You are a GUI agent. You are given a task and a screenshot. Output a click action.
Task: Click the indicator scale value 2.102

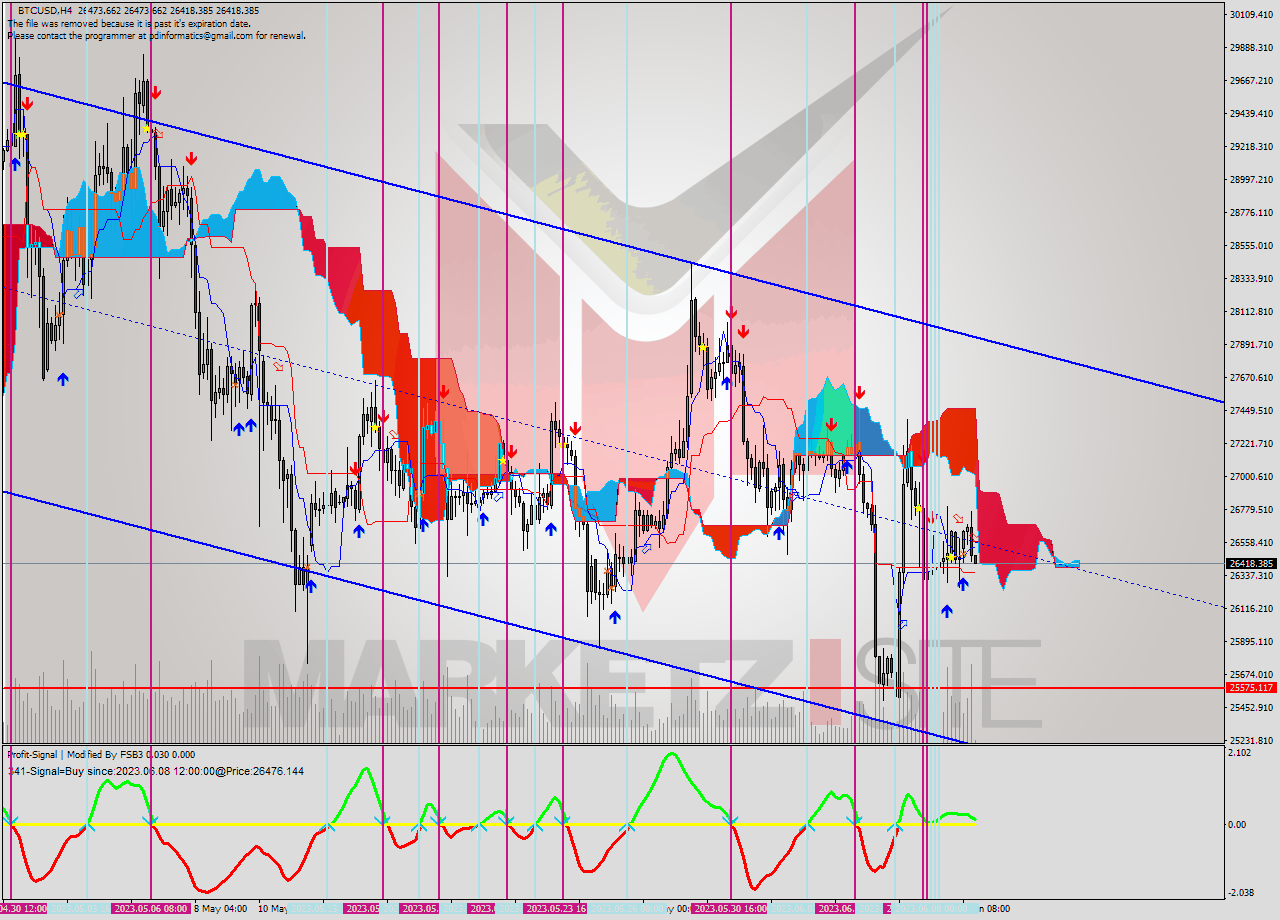1242,753
